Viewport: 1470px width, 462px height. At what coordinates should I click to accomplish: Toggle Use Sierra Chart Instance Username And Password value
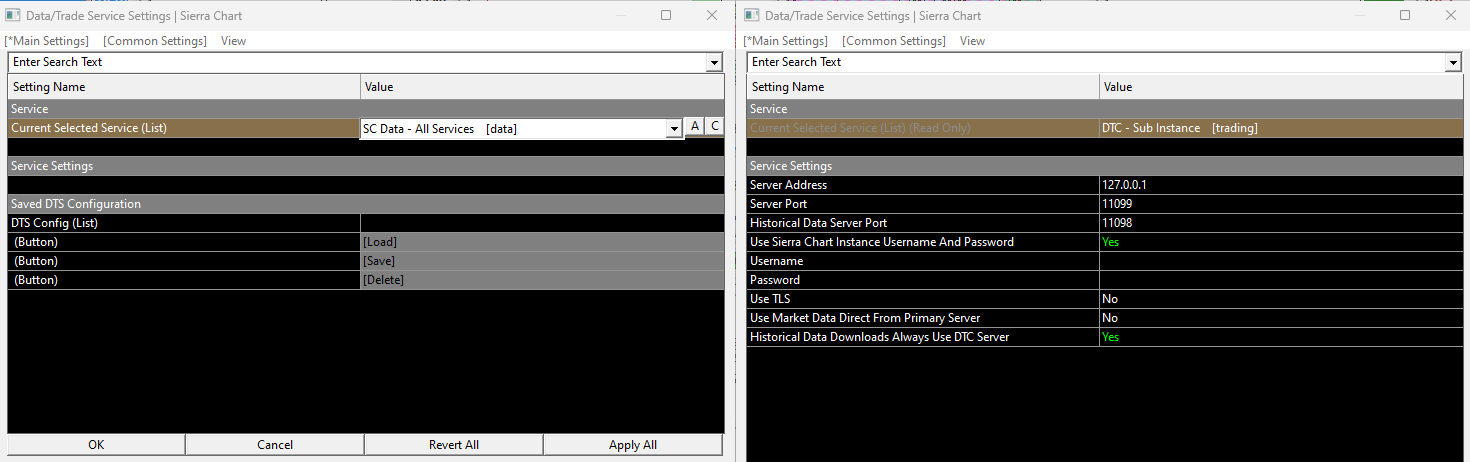[1281, 242]
